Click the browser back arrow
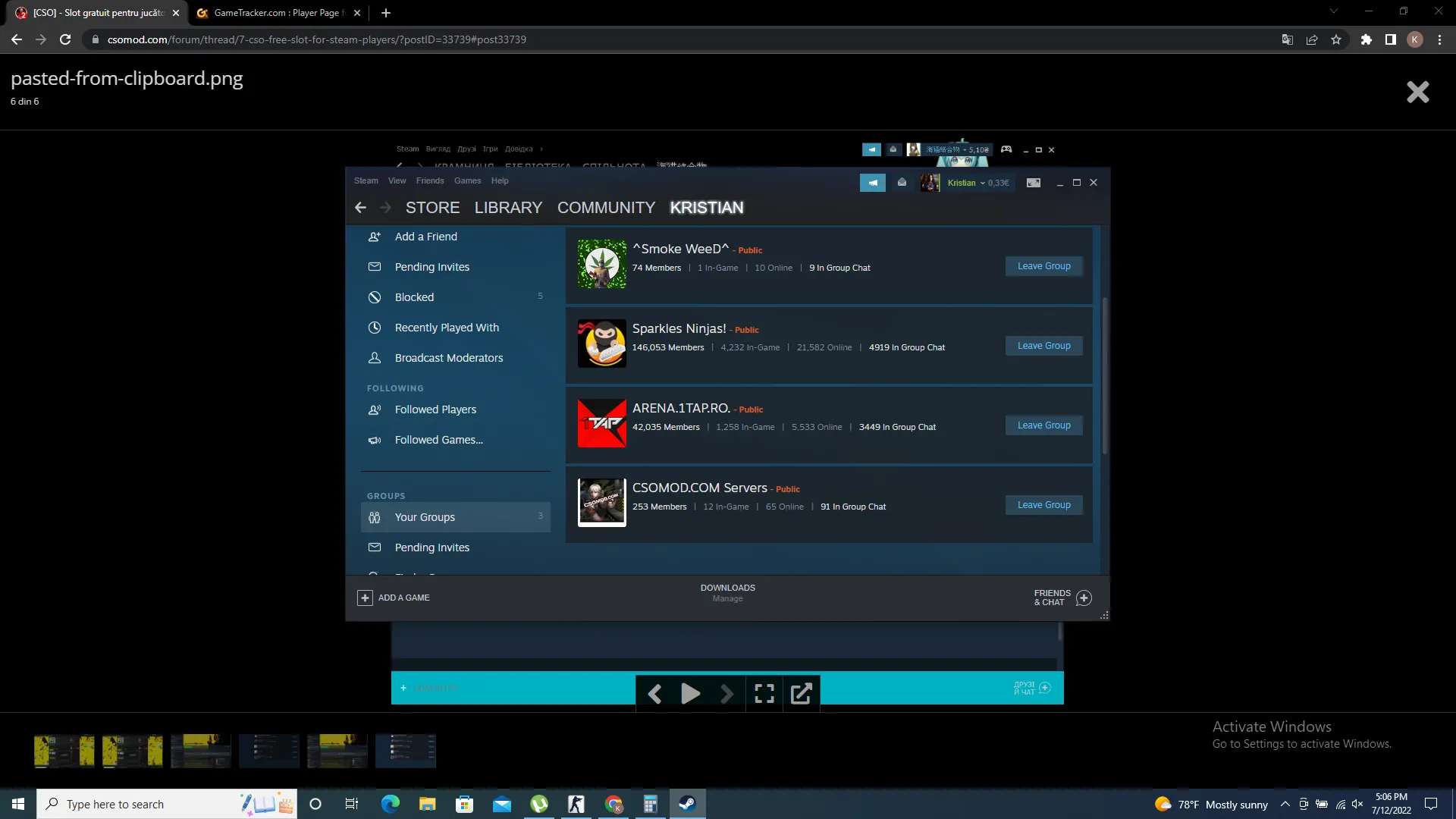 (17, 39)
